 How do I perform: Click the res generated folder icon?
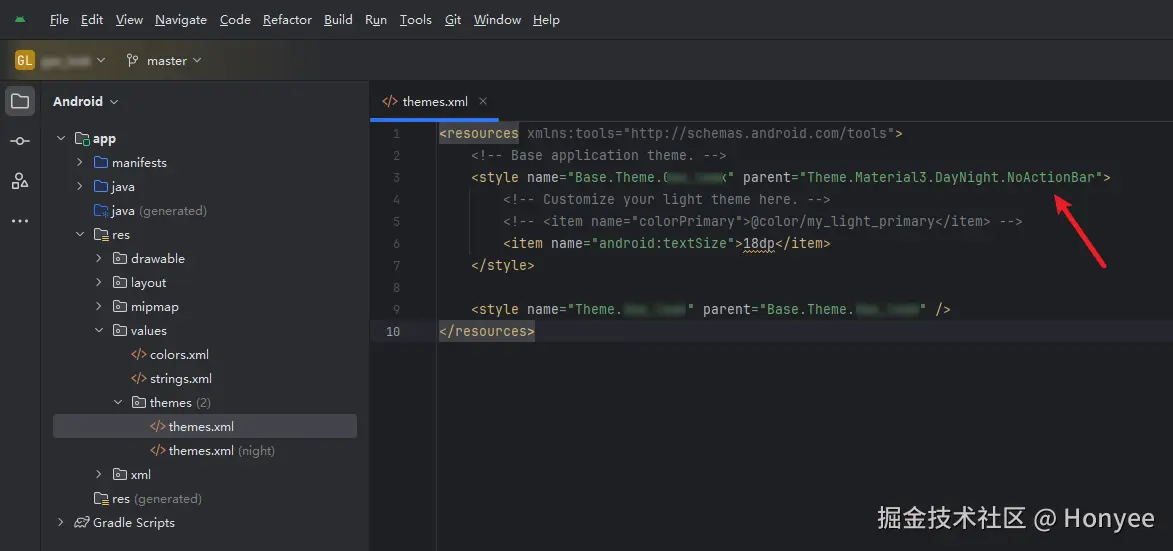tap(101, 499)
